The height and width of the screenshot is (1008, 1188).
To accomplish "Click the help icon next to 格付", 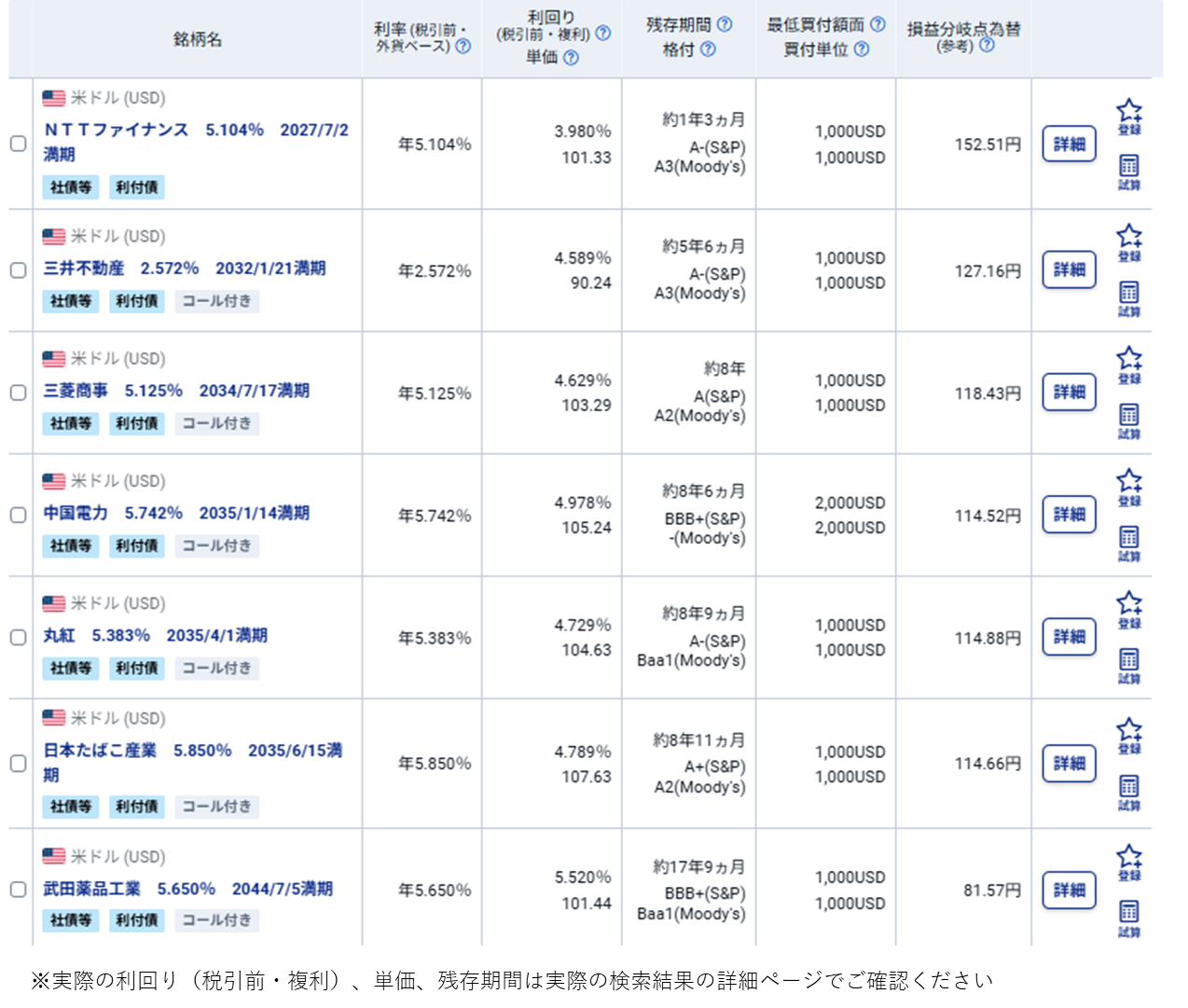I will point(708,49).
